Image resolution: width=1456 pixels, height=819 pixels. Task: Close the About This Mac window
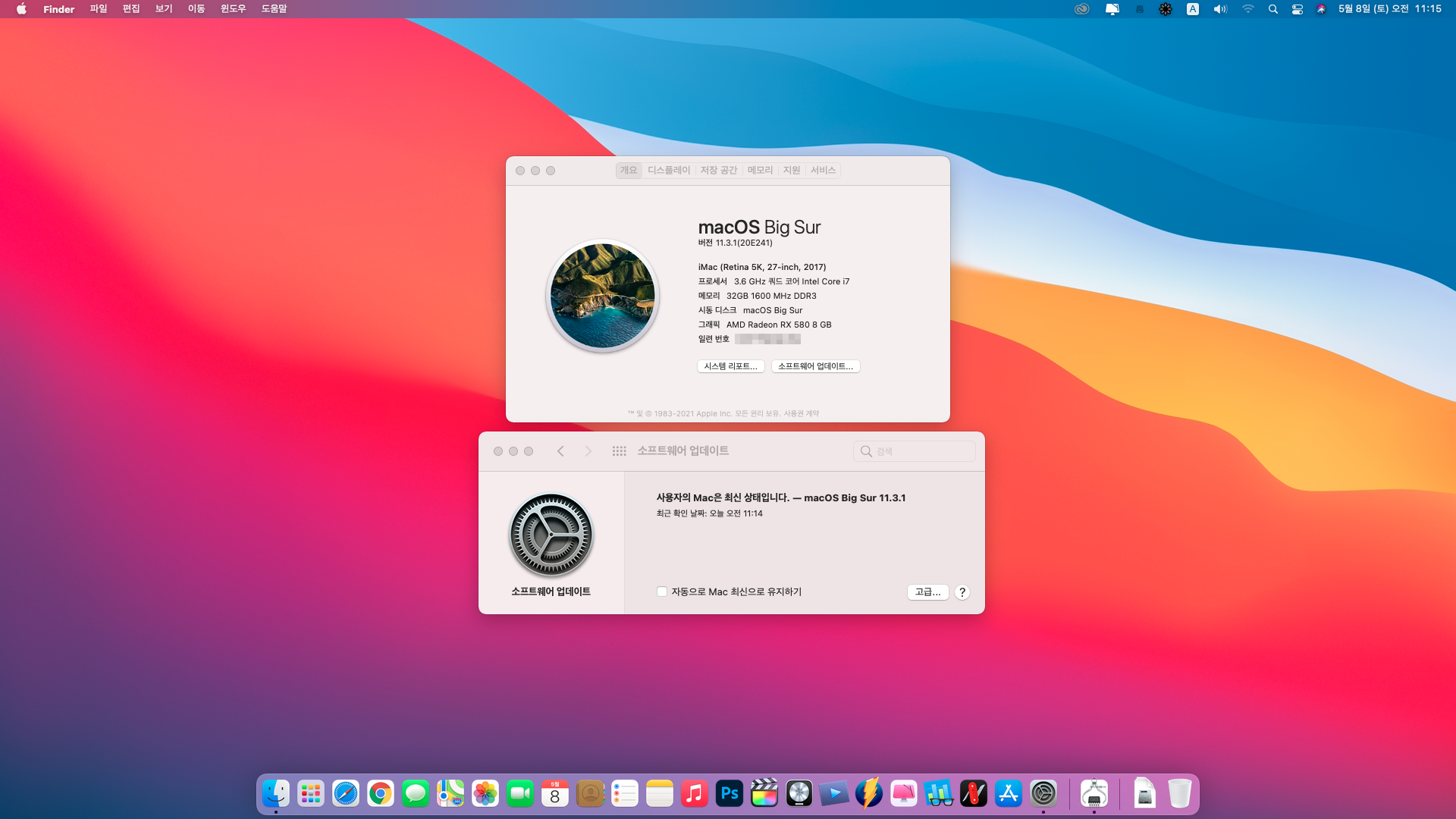(x=520, y=171)
